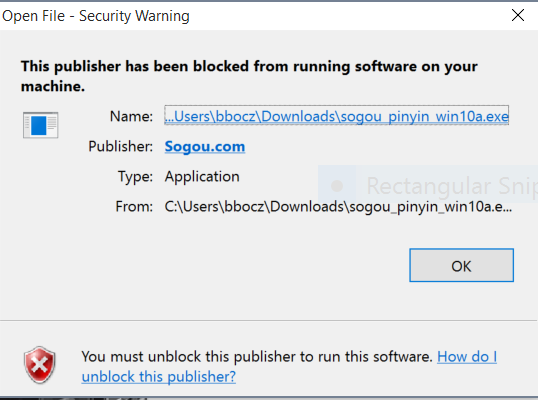
Task: Open the sogou_pinyin_win10a.exe name link
Action: click(x=336, y=115)
